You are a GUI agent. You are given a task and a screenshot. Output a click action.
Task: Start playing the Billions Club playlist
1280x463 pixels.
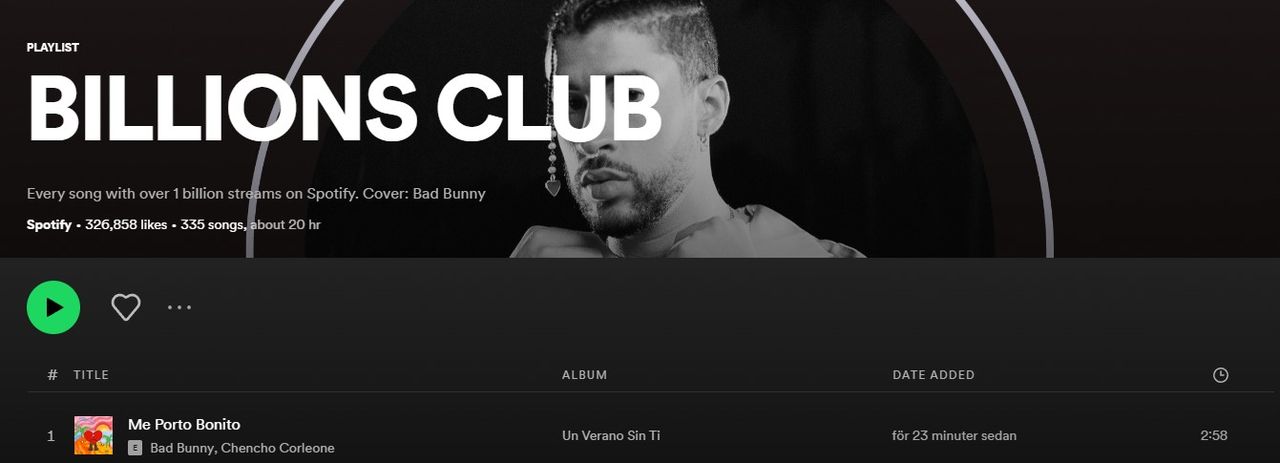[53, 307]
